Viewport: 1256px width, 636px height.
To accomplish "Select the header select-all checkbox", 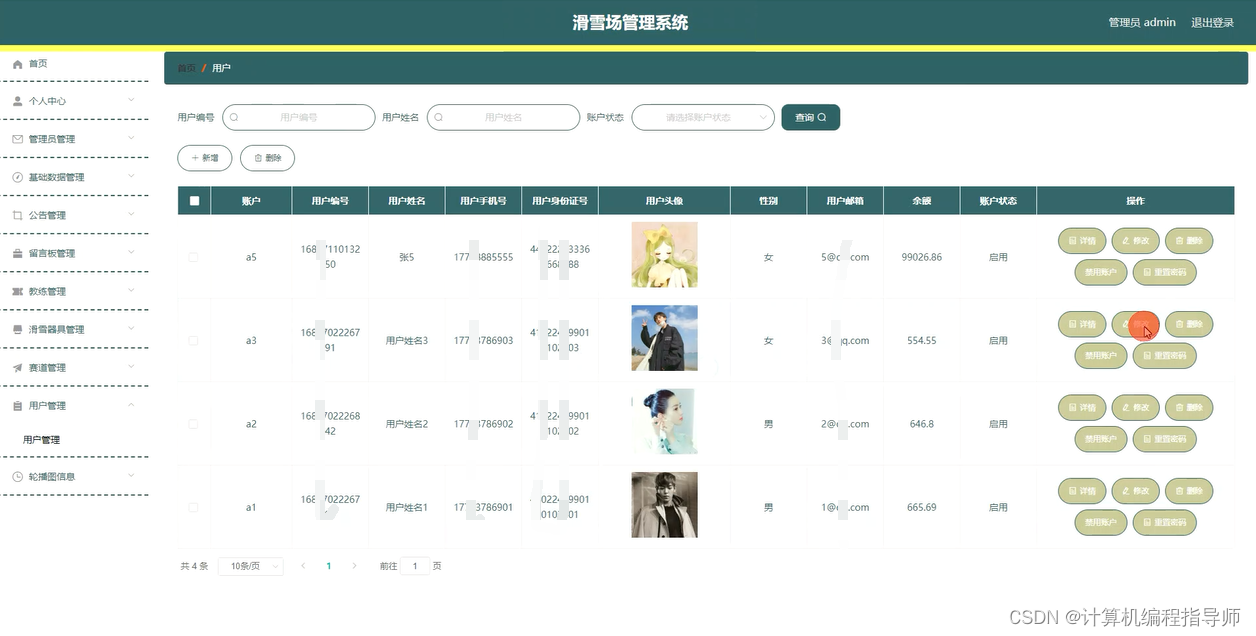I will [194, 201].
